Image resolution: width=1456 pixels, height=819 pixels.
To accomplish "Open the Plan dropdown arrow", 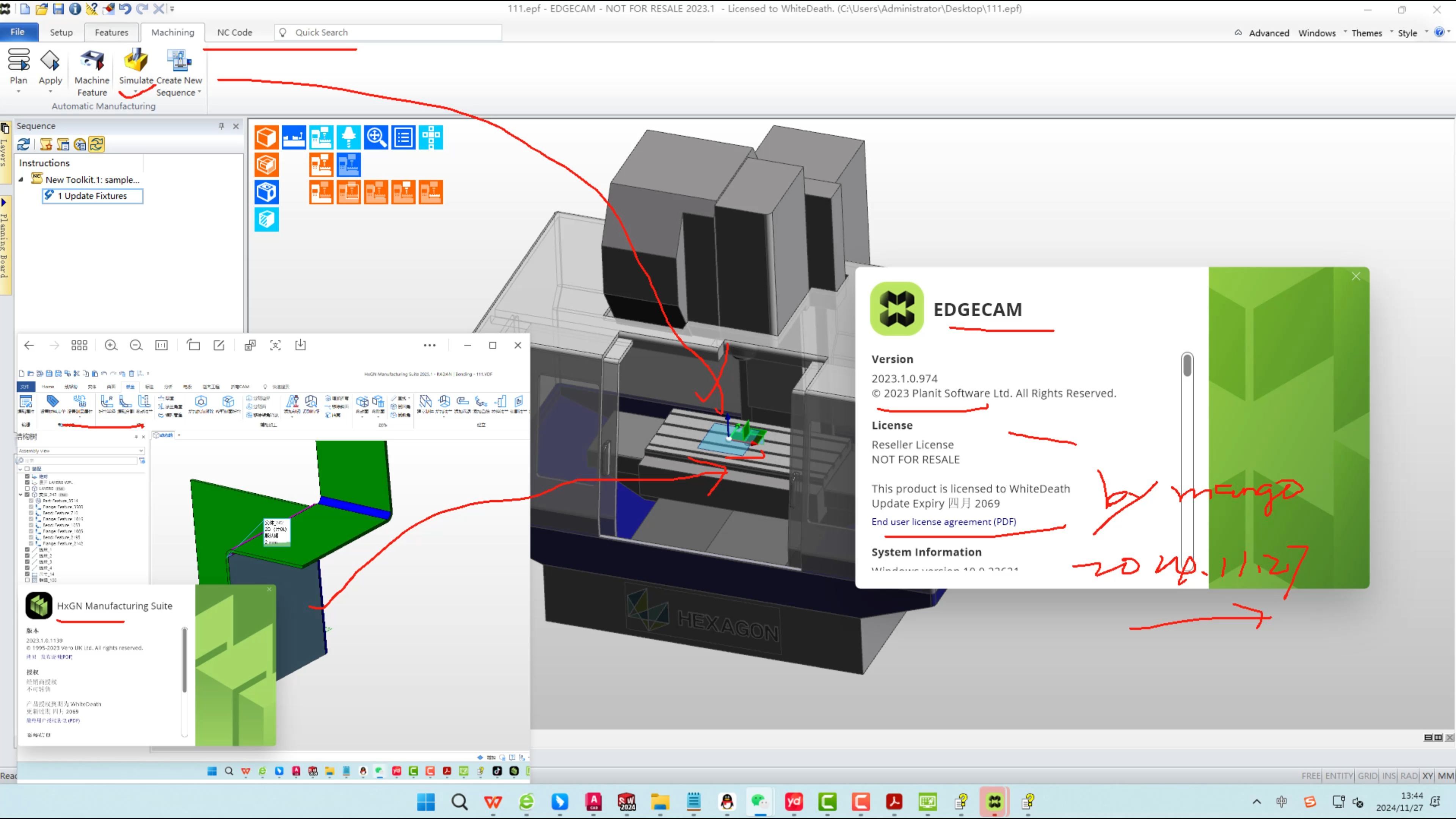I will (x=18, y=92).
